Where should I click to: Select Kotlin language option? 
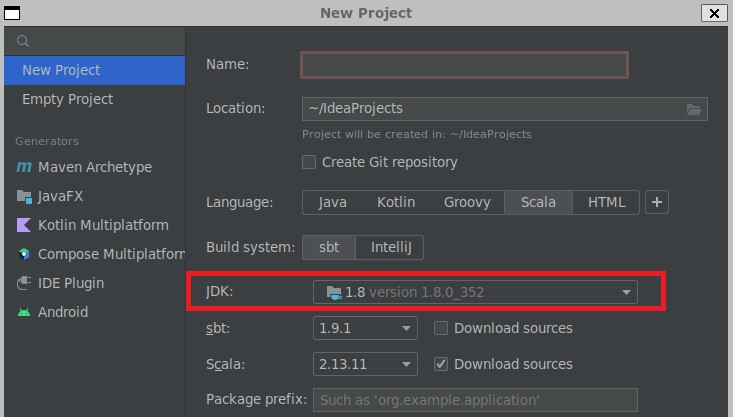pos(396,202)
